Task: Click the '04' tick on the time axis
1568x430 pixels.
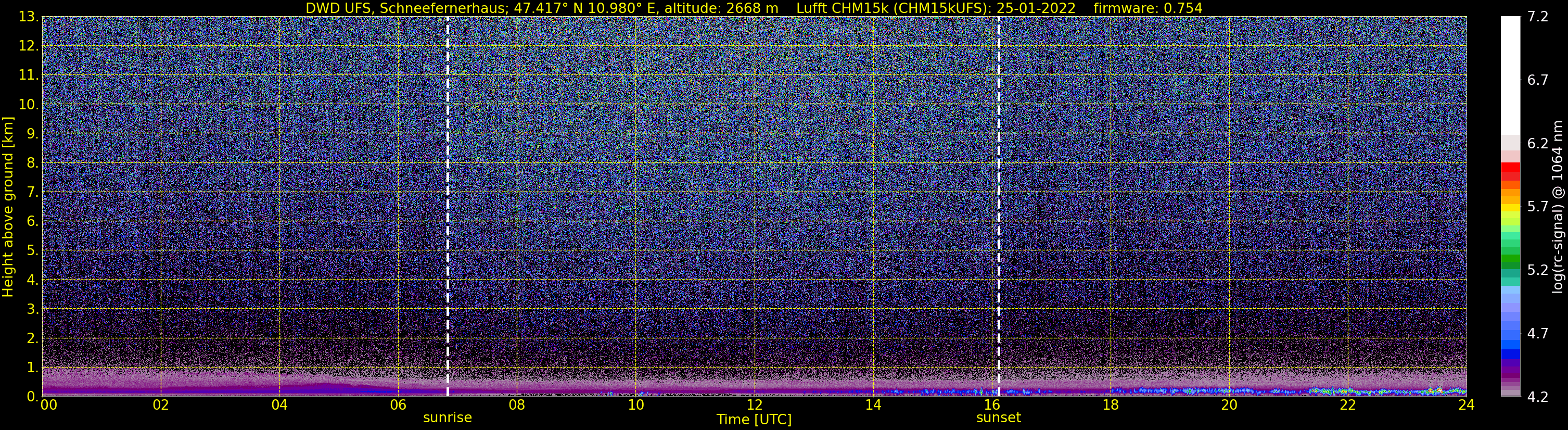Action: (279, 406)
